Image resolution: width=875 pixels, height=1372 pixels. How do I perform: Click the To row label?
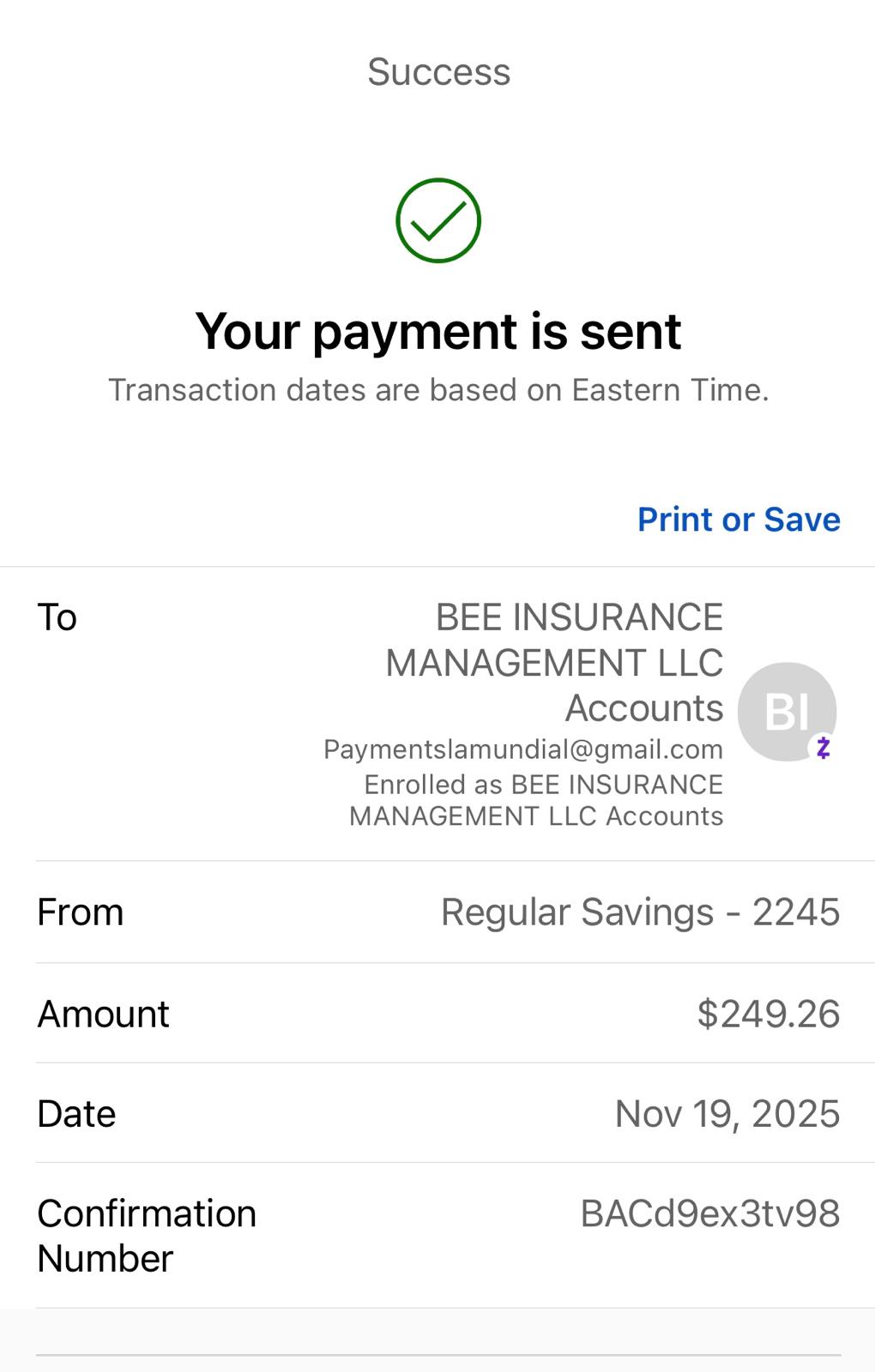57,617
